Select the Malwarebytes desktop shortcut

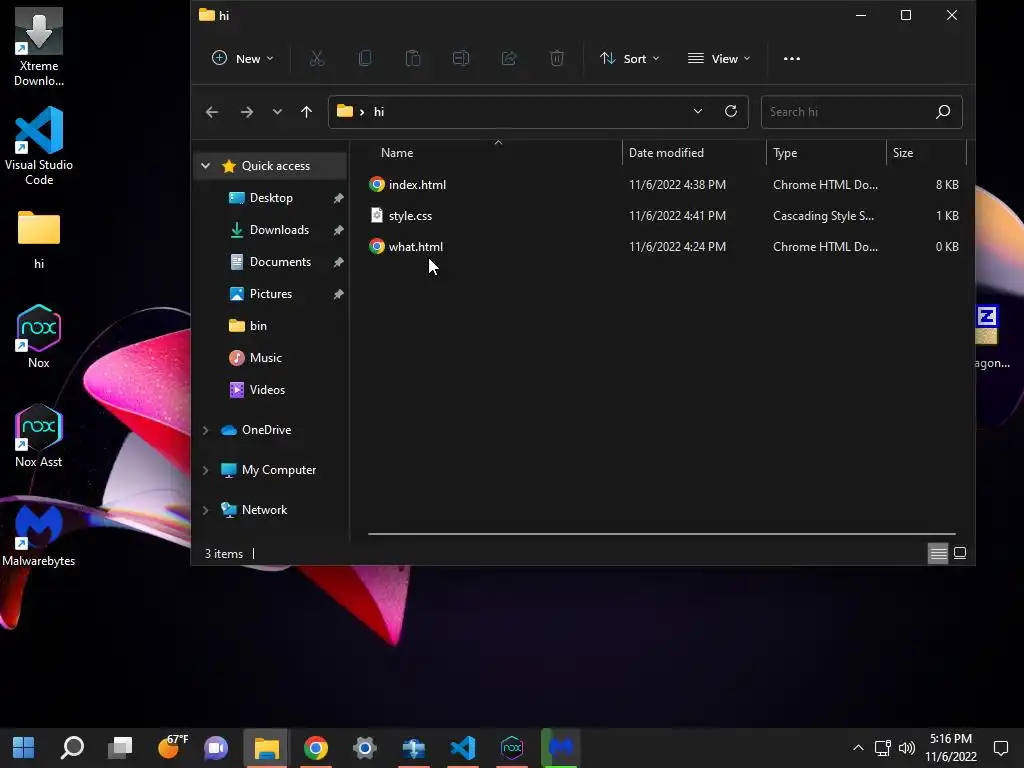coord(39,536)
